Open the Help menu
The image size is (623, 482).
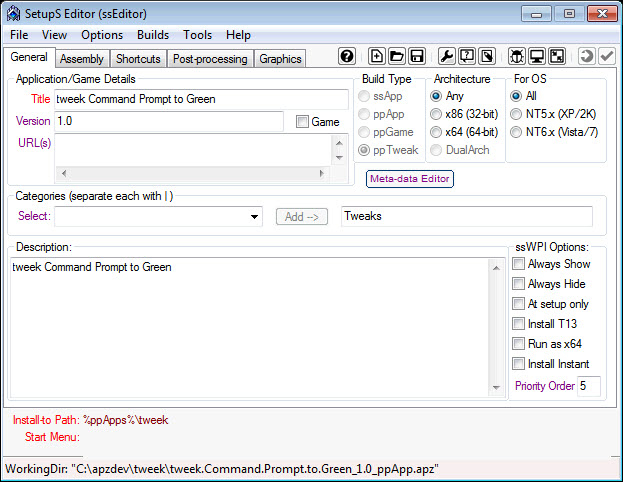point(238,35)
